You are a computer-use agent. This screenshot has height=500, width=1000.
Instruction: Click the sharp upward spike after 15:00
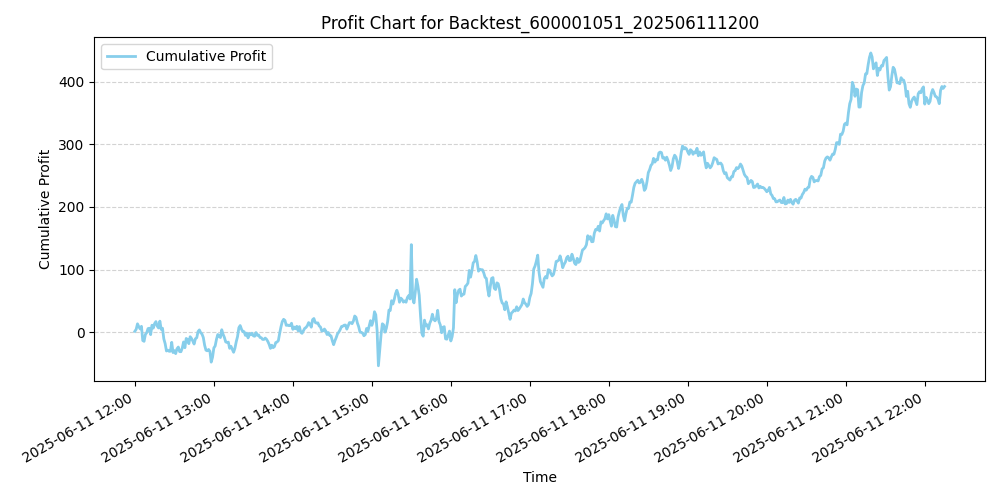[411, 244]
